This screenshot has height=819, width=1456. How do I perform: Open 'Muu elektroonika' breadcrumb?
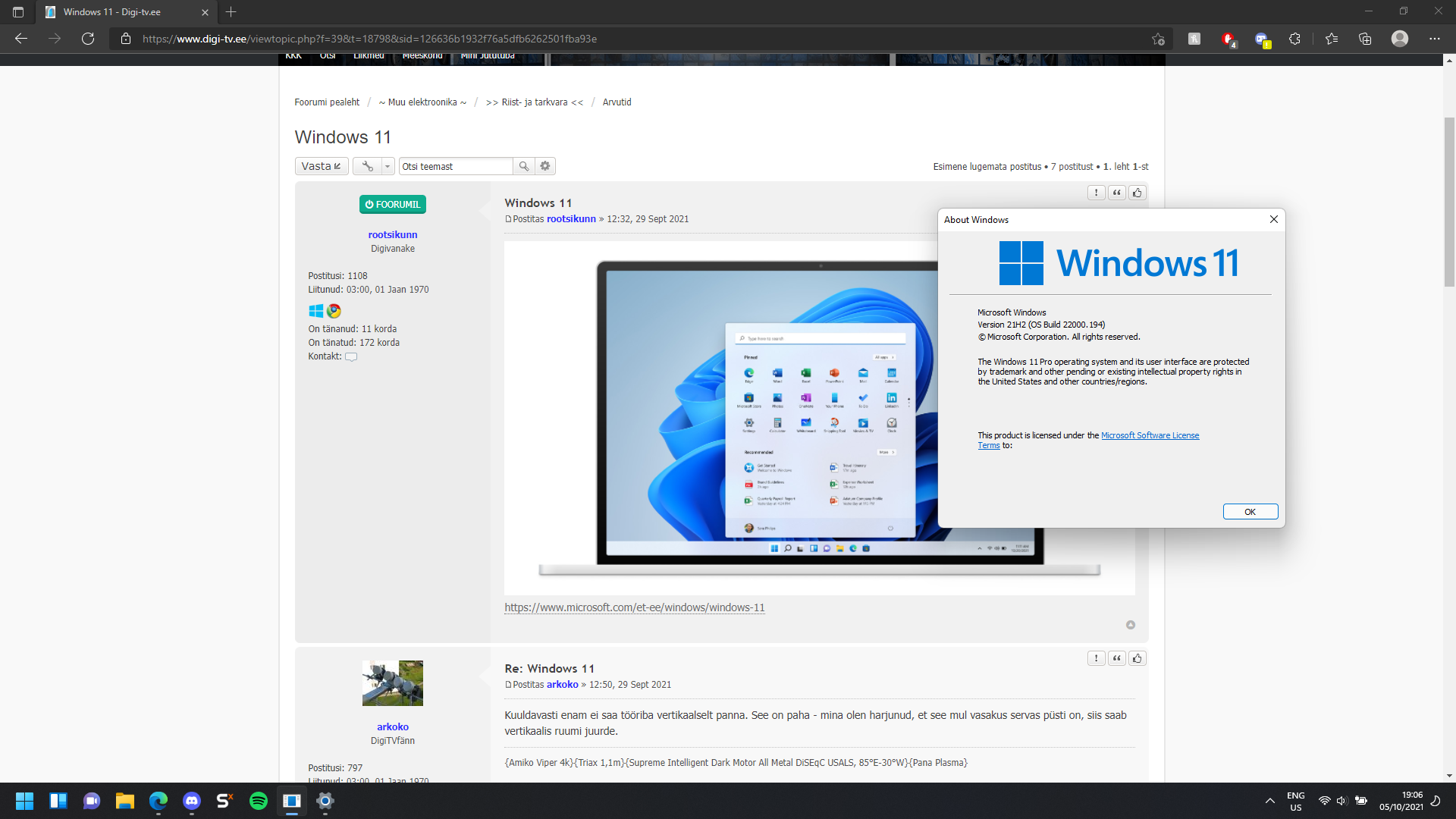tap(422, 102)
